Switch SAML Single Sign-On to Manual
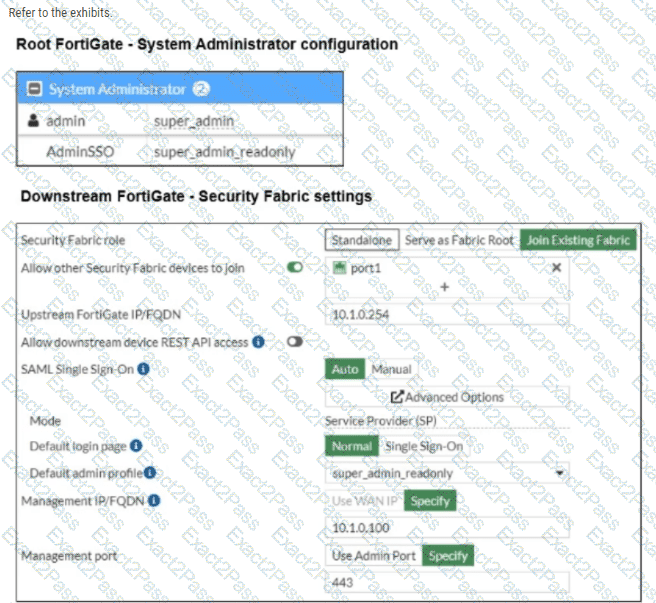The image size is (656, 603). coord(392,369)
